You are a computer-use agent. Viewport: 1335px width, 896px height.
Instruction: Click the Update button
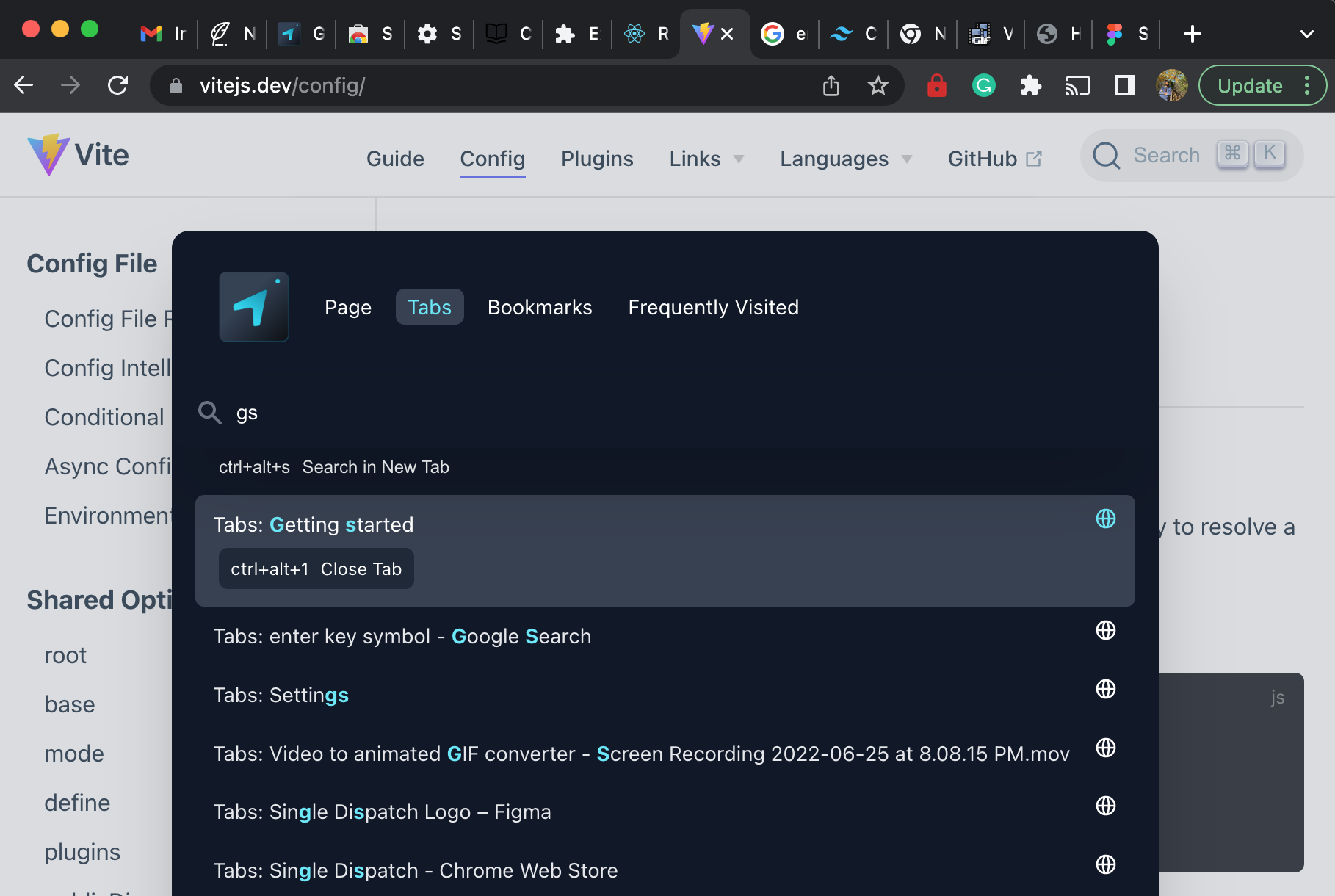(x=1250, y=86)
